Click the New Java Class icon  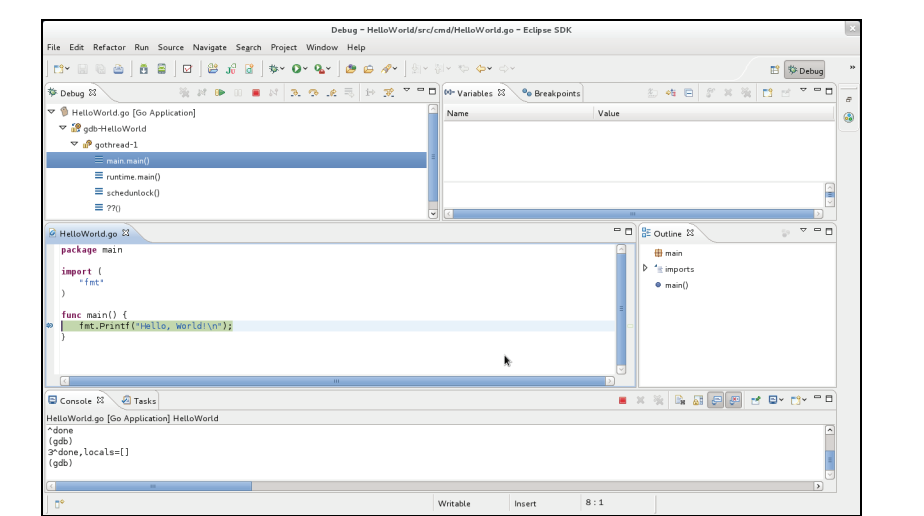click(249, 69)
